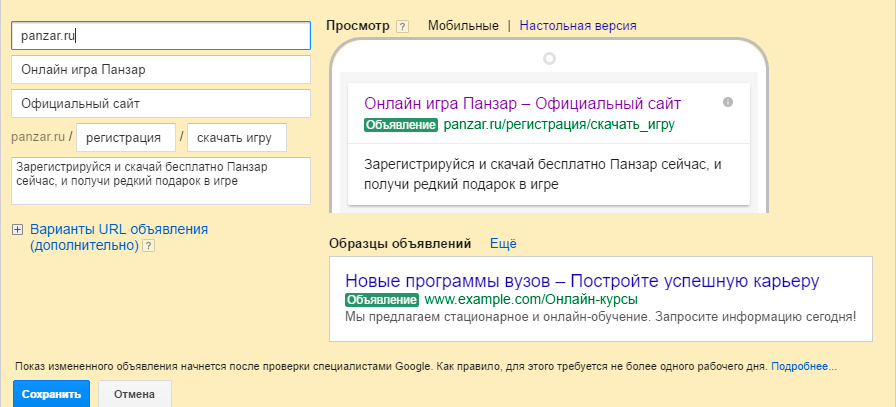896x407 pixels.
Task: Focus the скачать игру path field
Action: (237, 138)
